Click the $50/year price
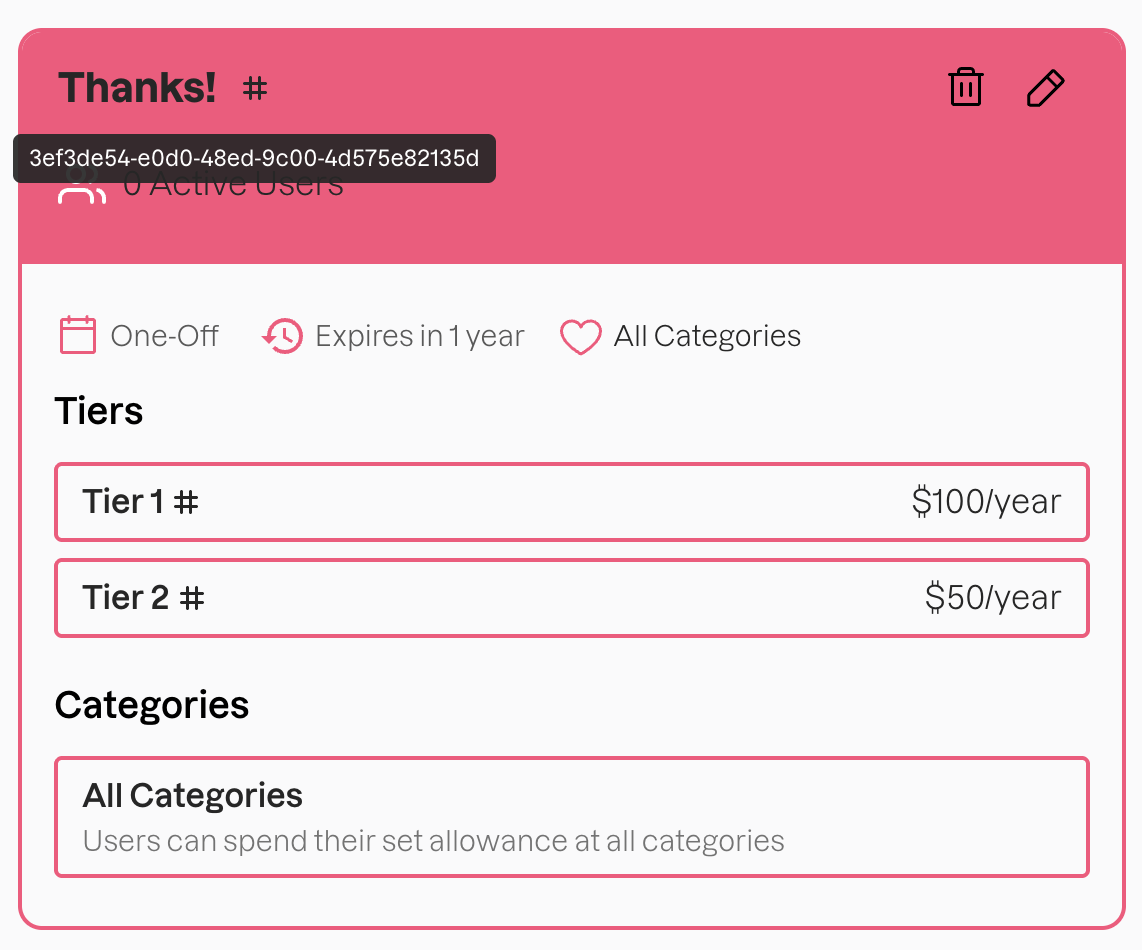The height and width of the screenshot is (950, 1142). [993, 598]
